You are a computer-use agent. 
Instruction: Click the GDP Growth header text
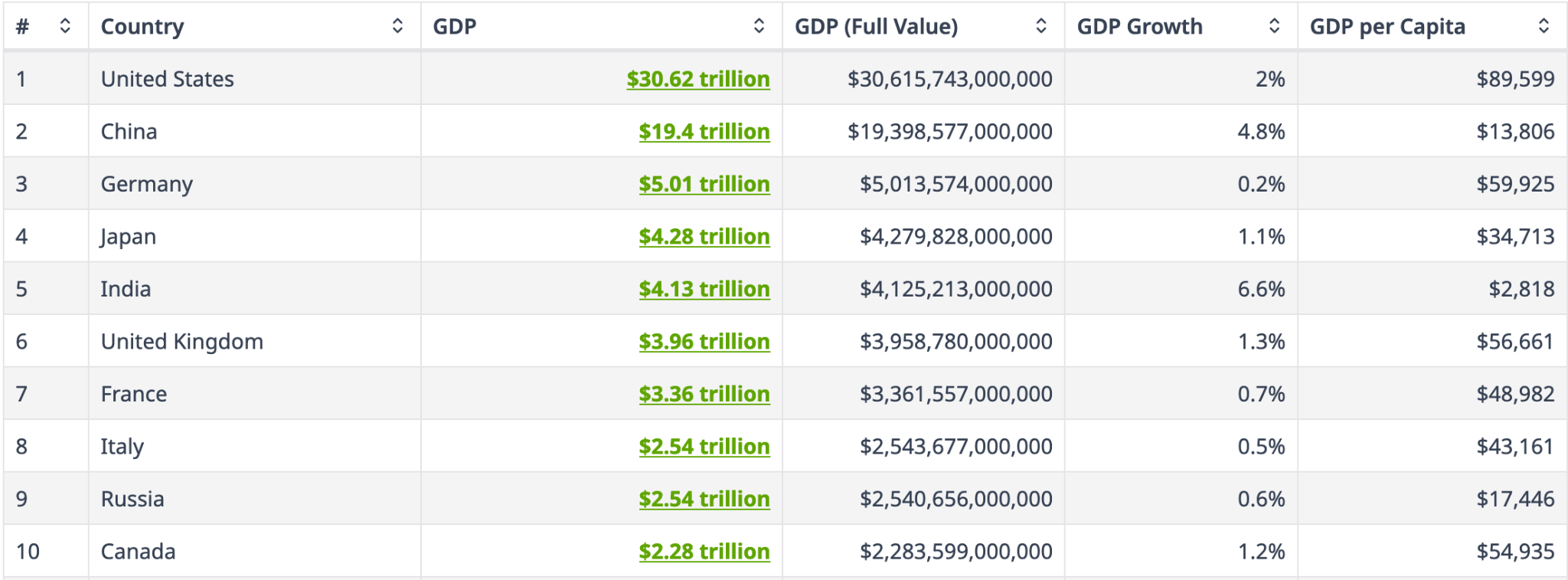click(1139, 27)
